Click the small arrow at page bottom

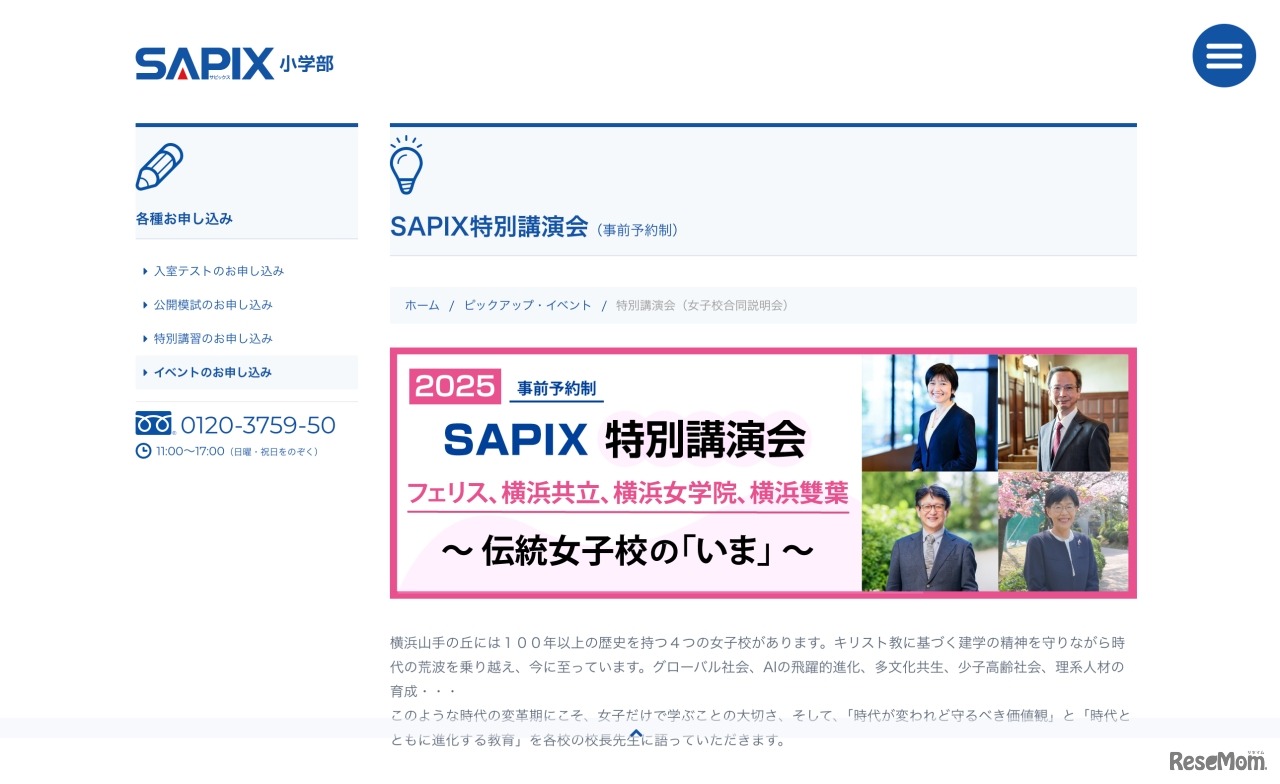636,733
